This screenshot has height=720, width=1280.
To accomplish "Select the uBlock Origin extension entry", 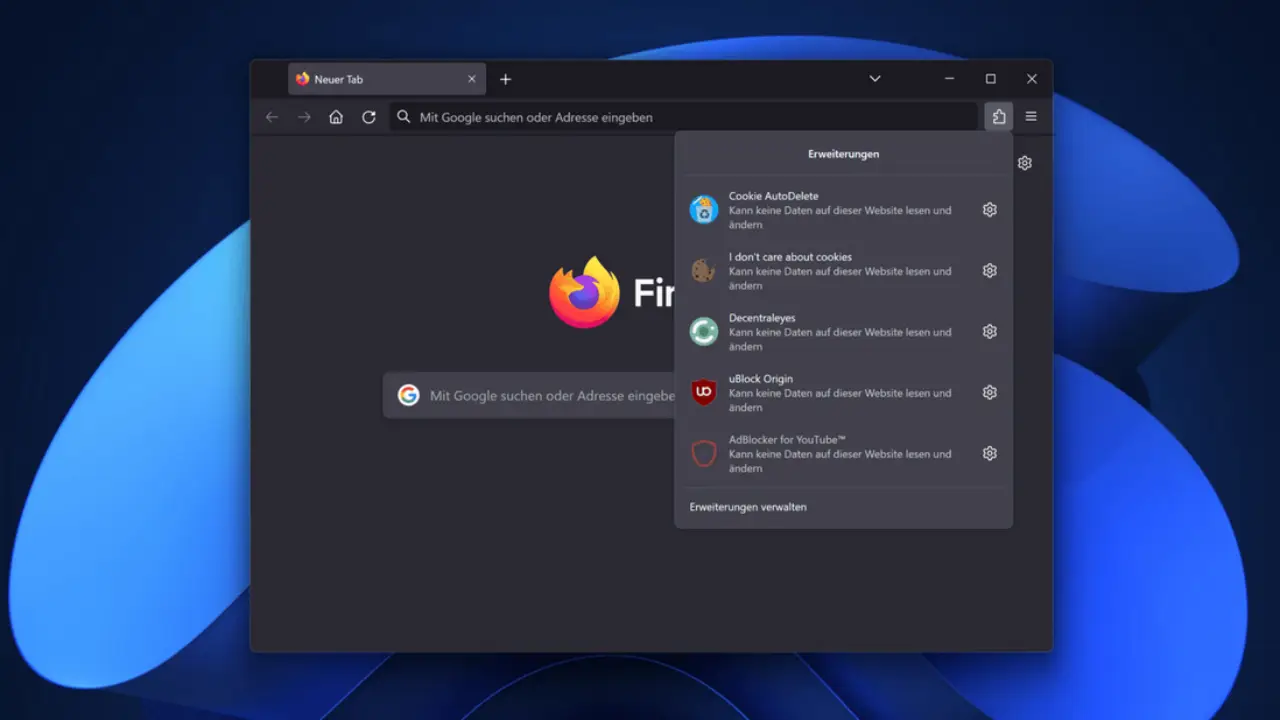I will (x=843, y=393).
